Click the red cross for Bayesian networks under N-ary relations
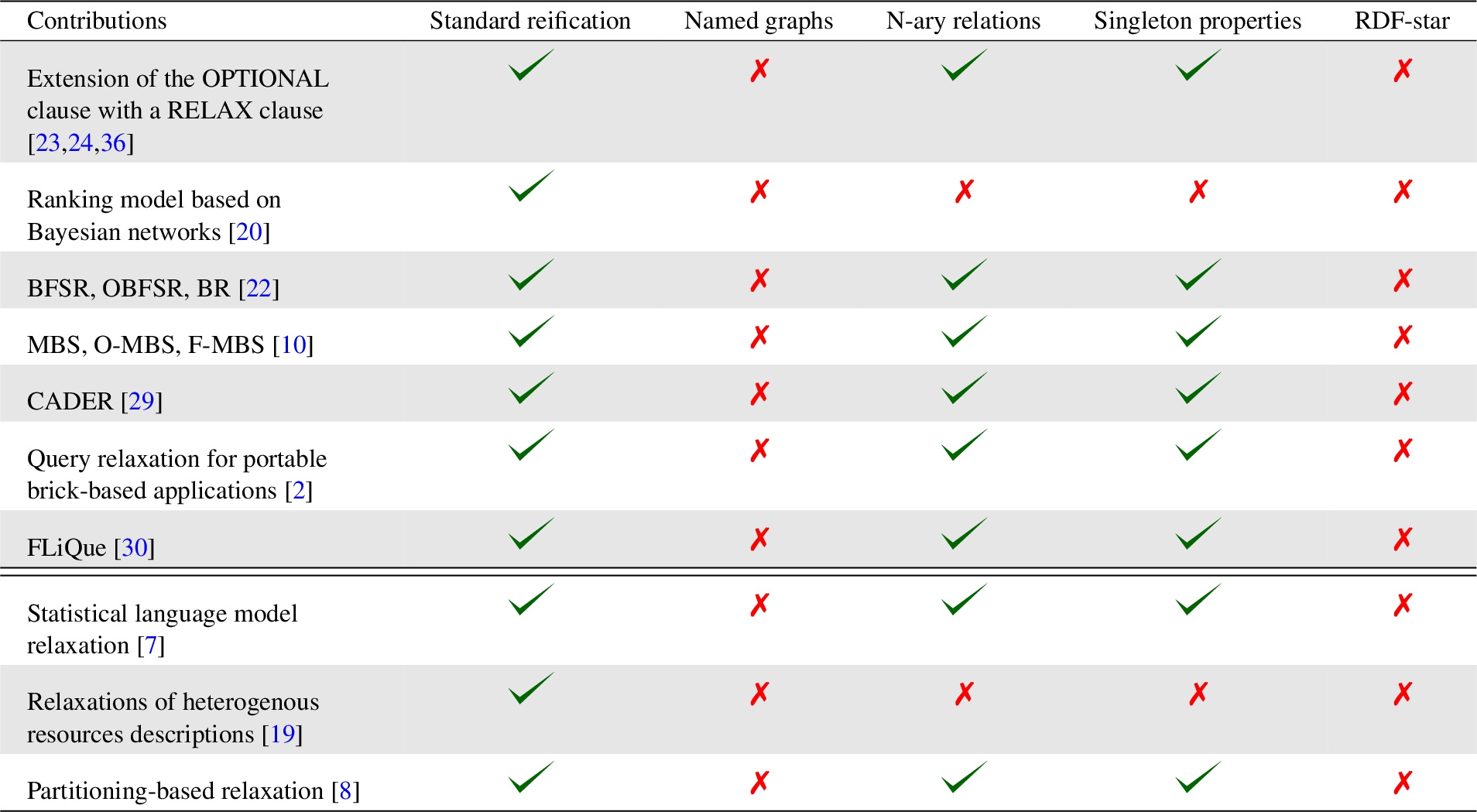This screenshot has width=1477, height=812. [x=964, y=190]
